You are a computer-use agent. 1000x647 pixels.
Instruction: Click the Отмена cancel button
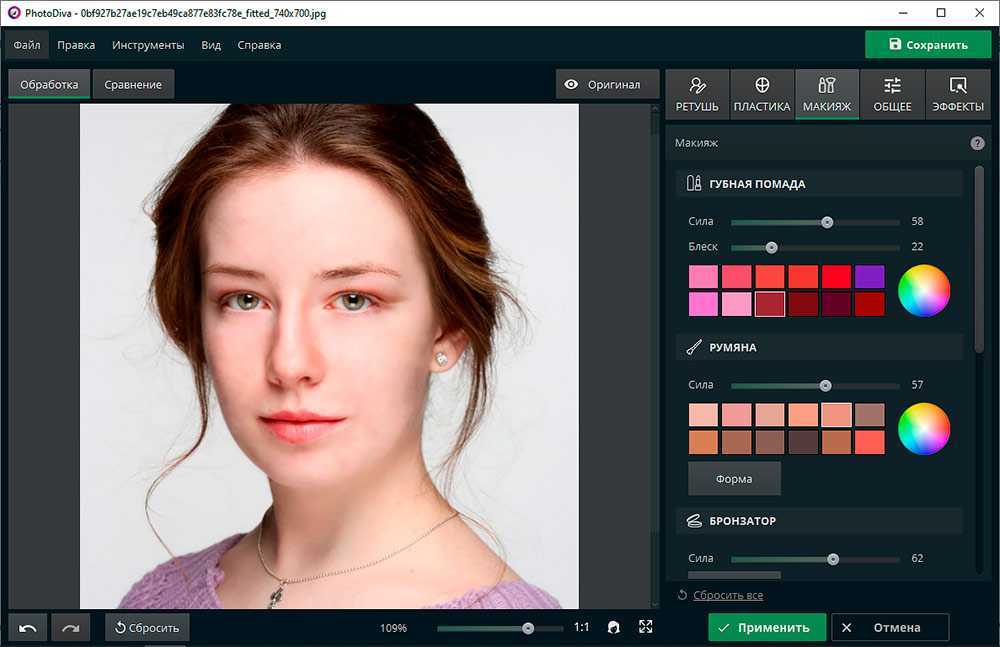890,627
